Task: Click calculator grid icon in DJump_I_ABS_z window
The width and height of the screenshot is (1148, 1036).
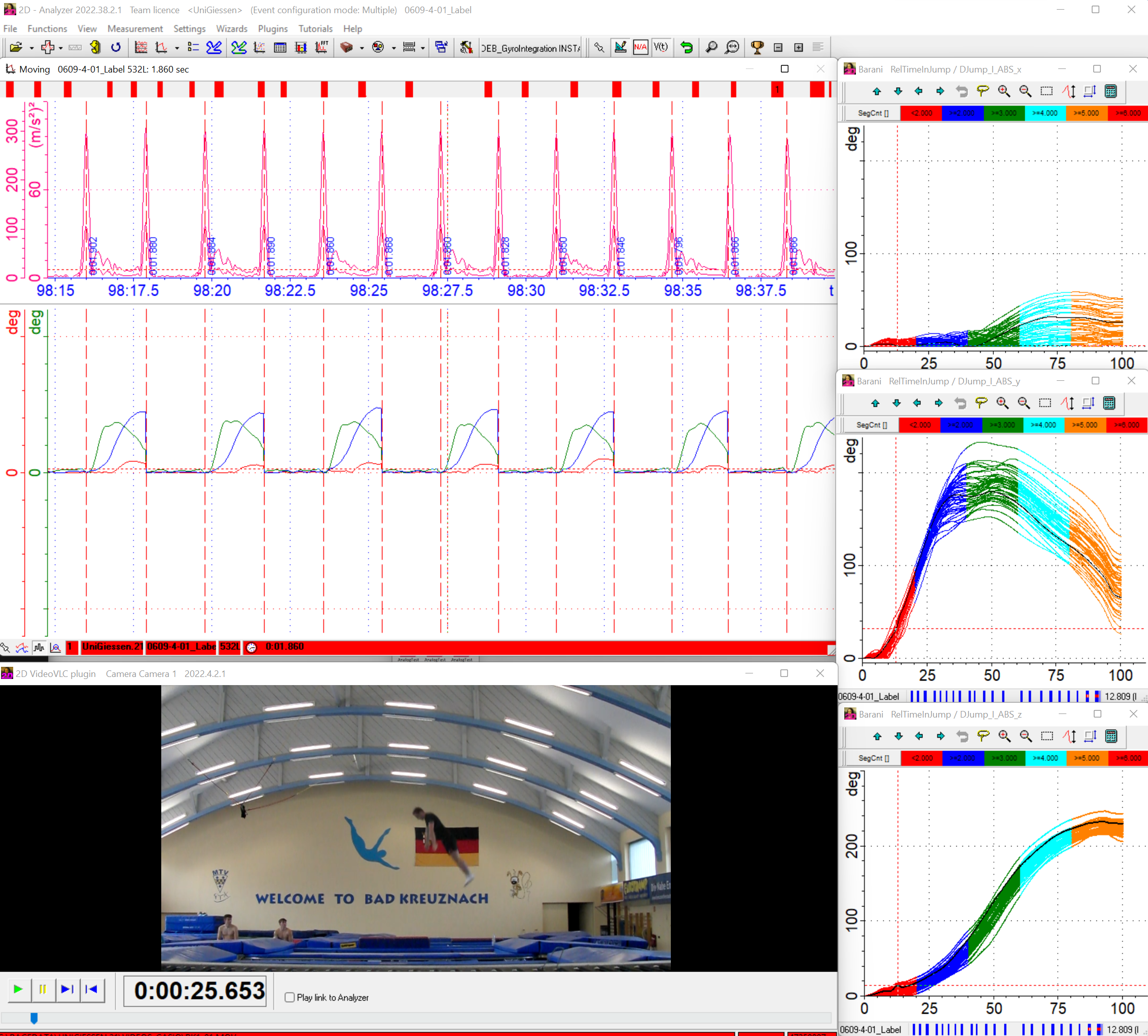Action: pyautogui.click(x=1110, y=737)
